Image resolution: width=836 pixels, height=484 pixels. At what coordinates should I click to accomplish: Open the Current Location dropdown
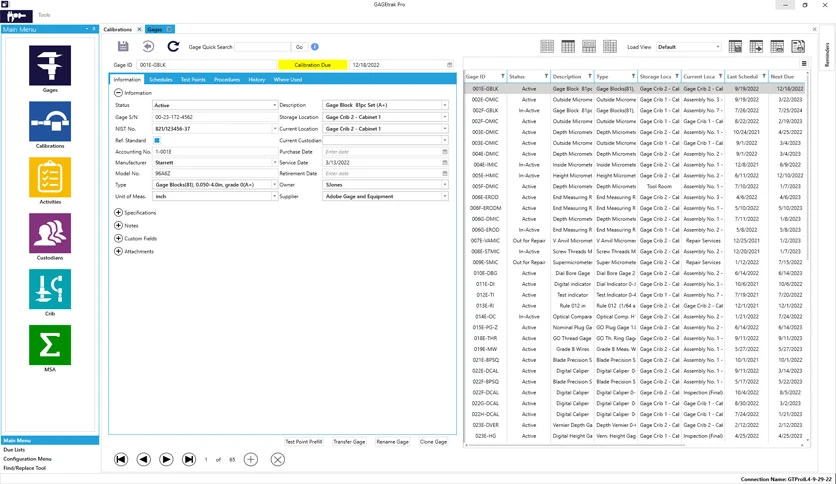445,129
